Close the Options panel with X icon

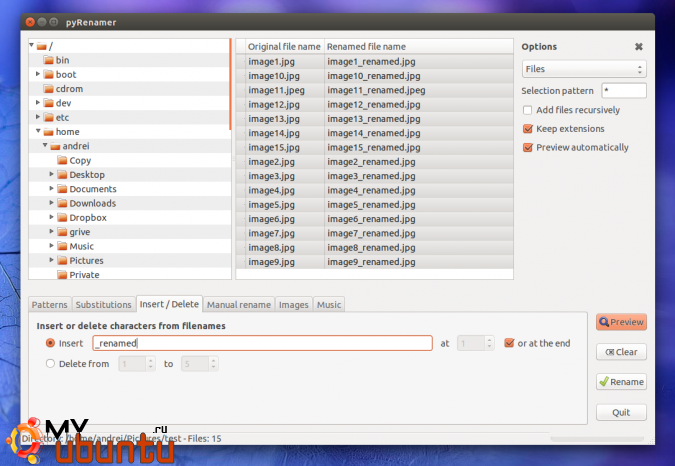coord(639,47)
